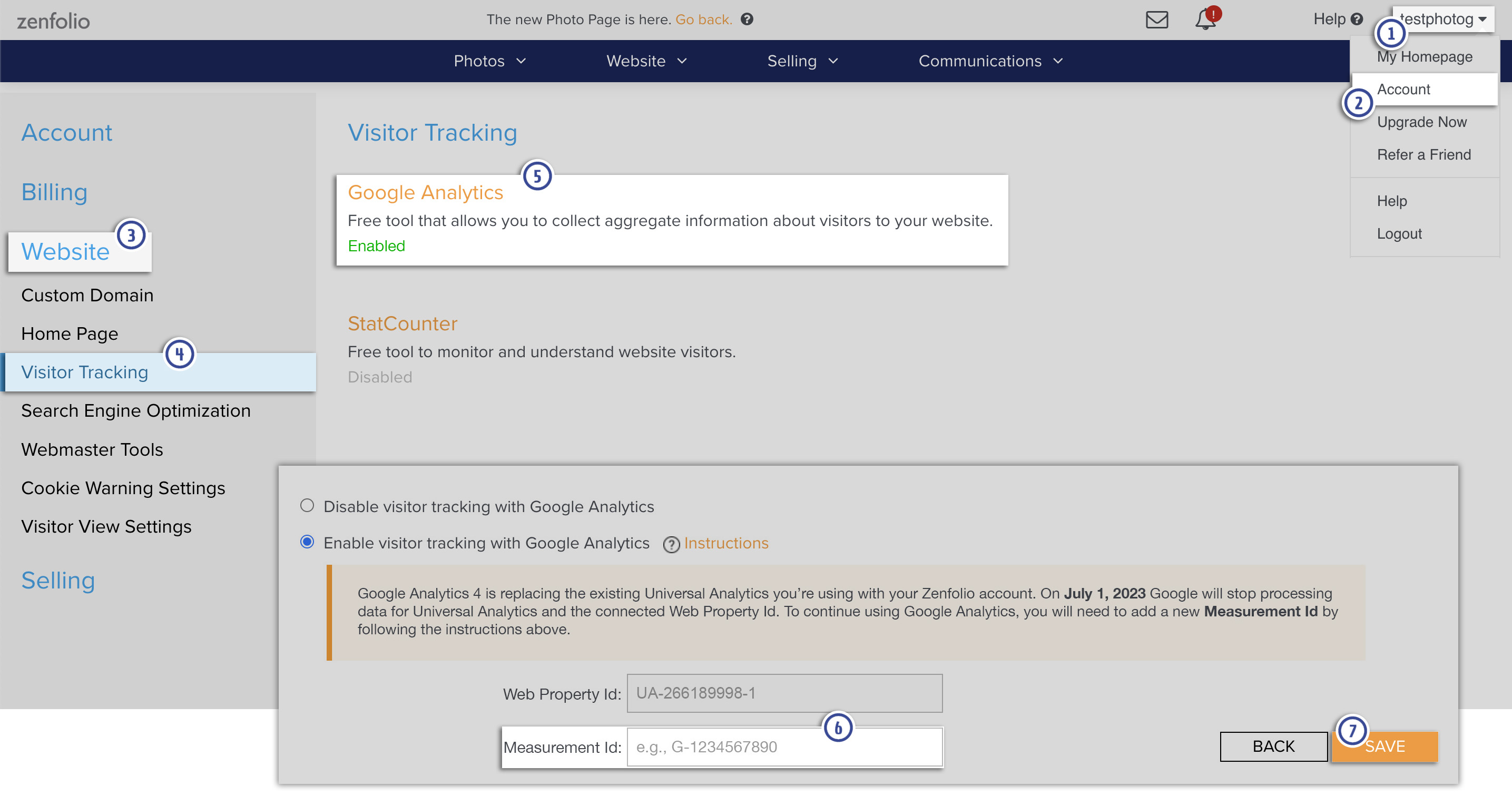Toggle the testphotog user dropdown
Image resolution: width=1512 pixels, height=805 pixels.
click(1444, 19)
